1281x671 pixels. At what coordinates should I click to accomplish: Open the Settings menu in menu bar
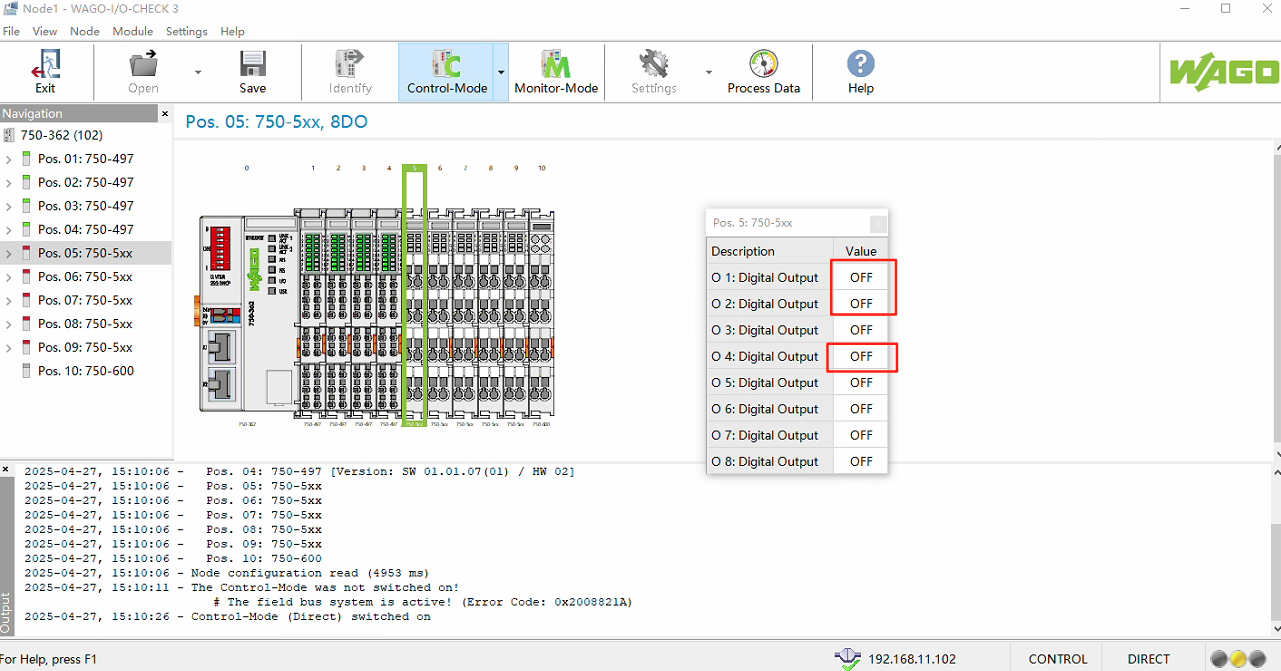point(187,31)
